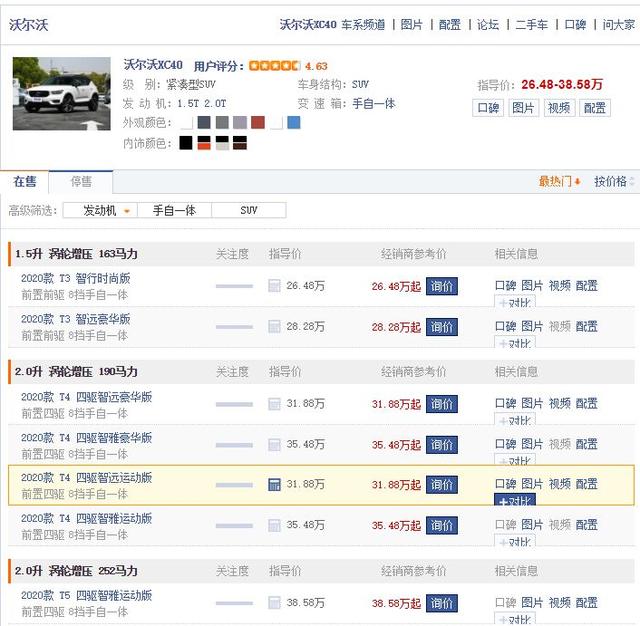Open calculator icon for T4 四驱智雅豪华版 price
640x626 pixels.
(x=274, y=444)
